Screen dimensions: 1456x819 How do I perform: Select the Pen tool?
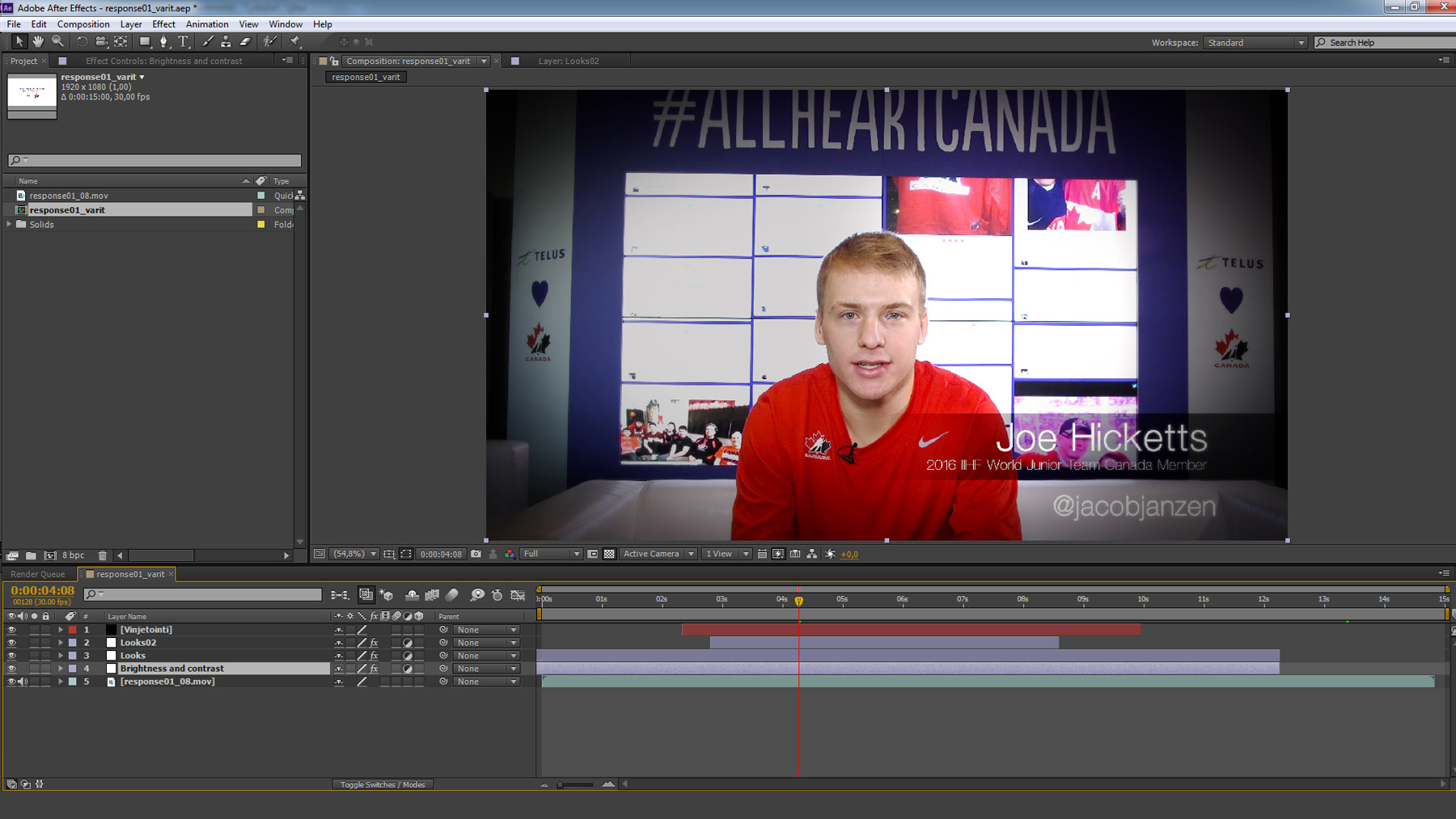[x=164, y=41]
